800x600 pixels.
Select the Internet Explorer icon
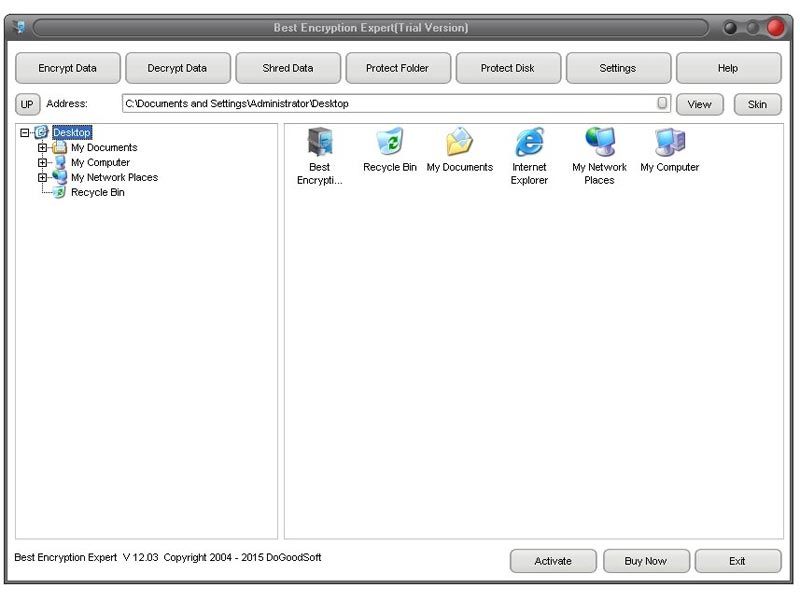tap(529, 142)
